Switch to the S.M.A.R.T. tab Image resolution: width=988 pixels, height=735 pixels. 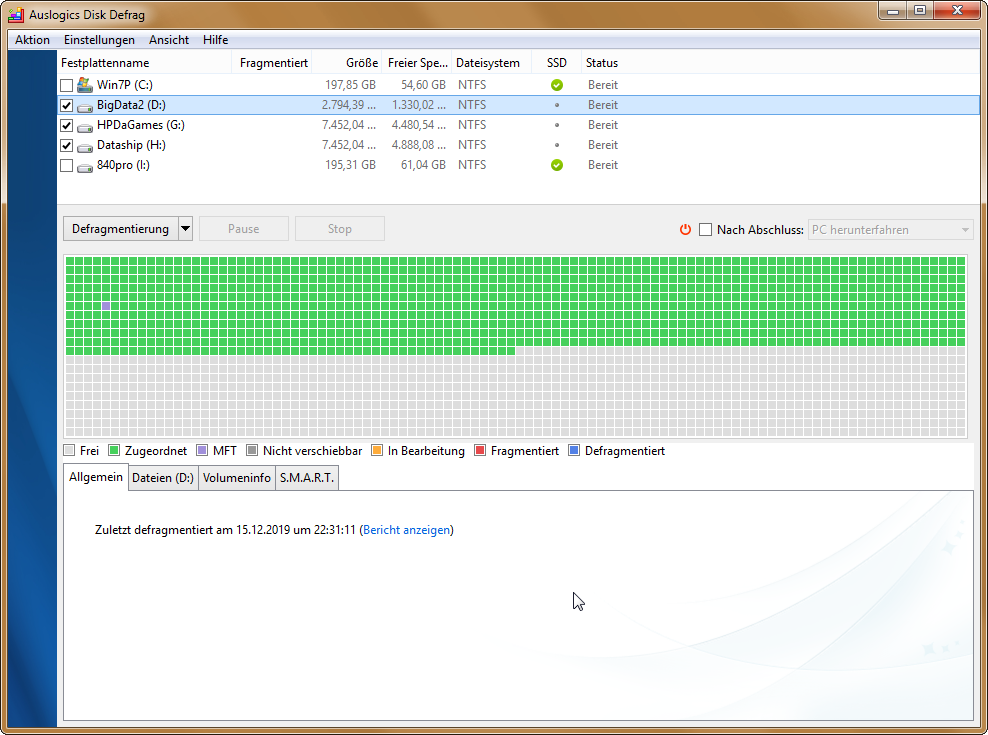pos(307,477)
